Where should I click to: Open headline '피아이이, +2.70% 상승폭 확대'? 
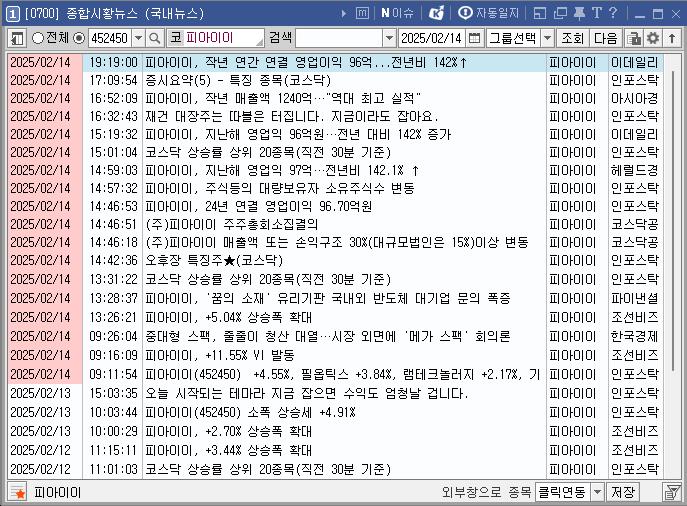[228, 432]
